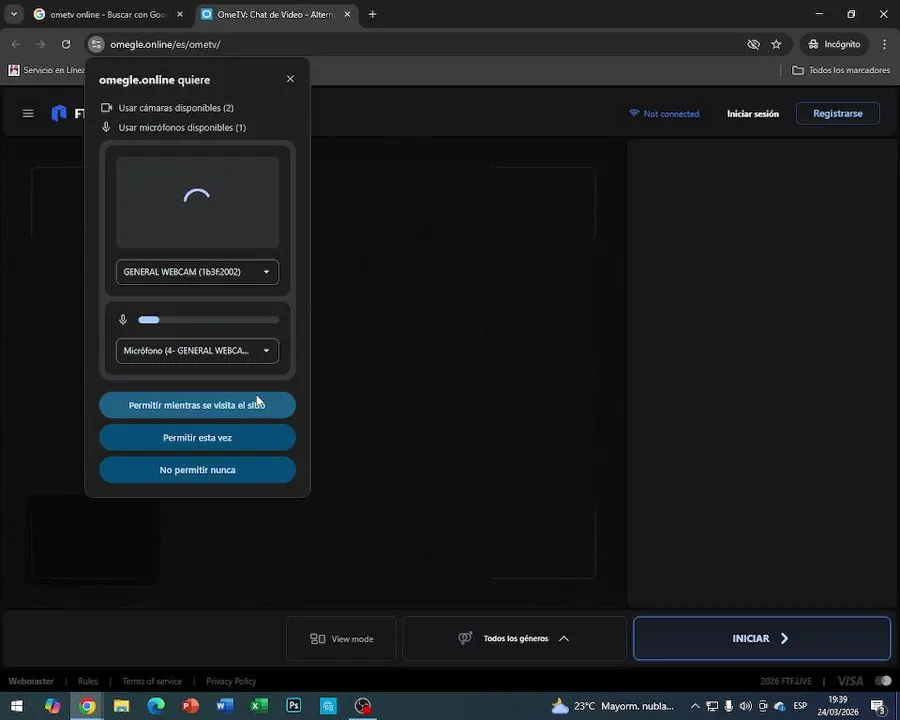900x720 pixels.
Task: Open PowerPoint from the taskbar
Action: [x=190, y=706]
